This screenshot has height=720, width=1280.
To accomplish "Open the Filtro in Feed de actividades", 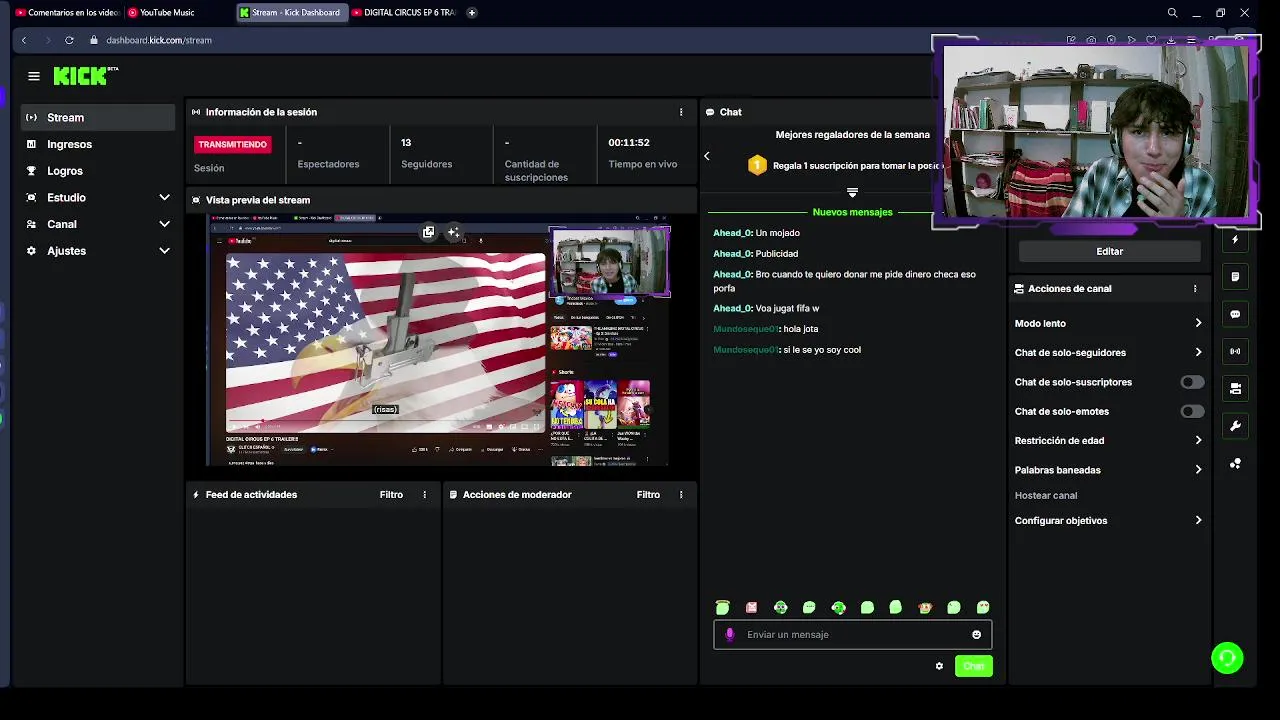I will pyautogui.click(x=391, y=494).
